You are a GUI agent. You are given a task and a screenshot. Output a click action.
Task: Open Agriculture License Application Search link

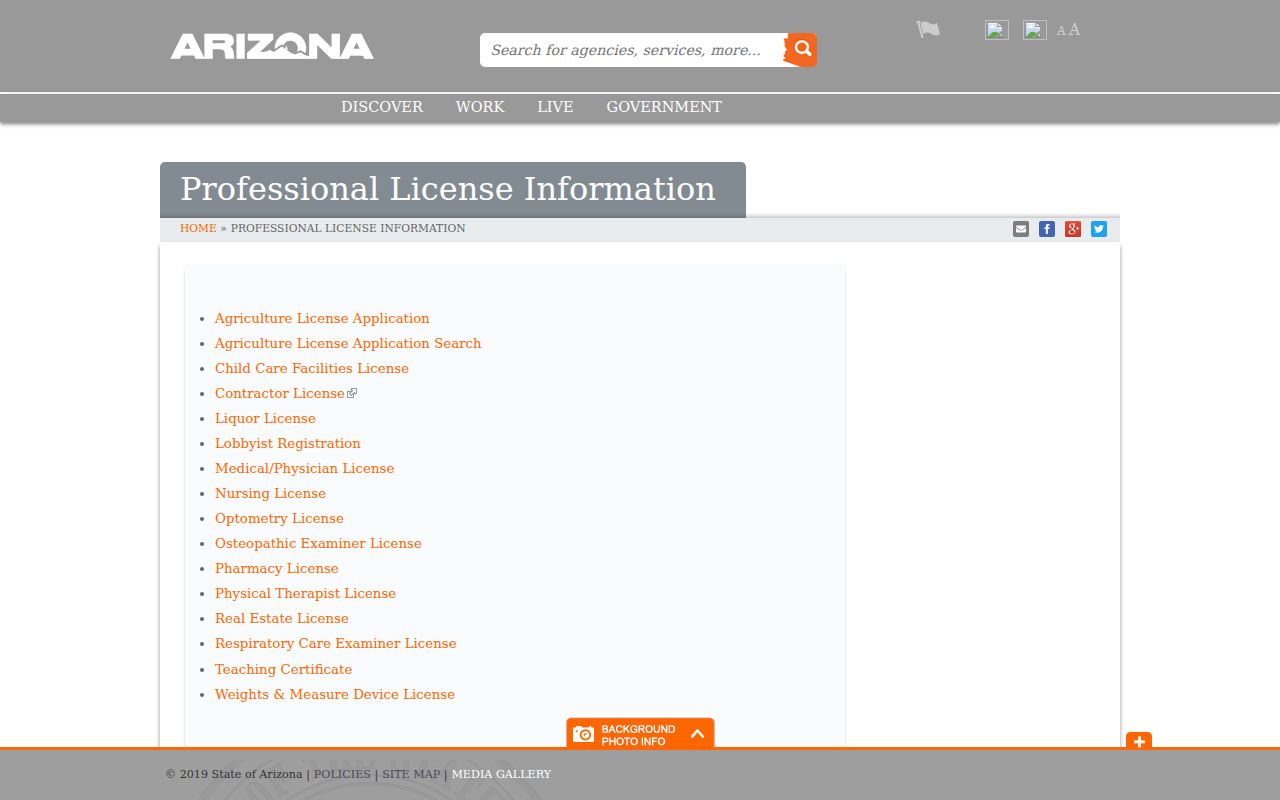point(348,343)
